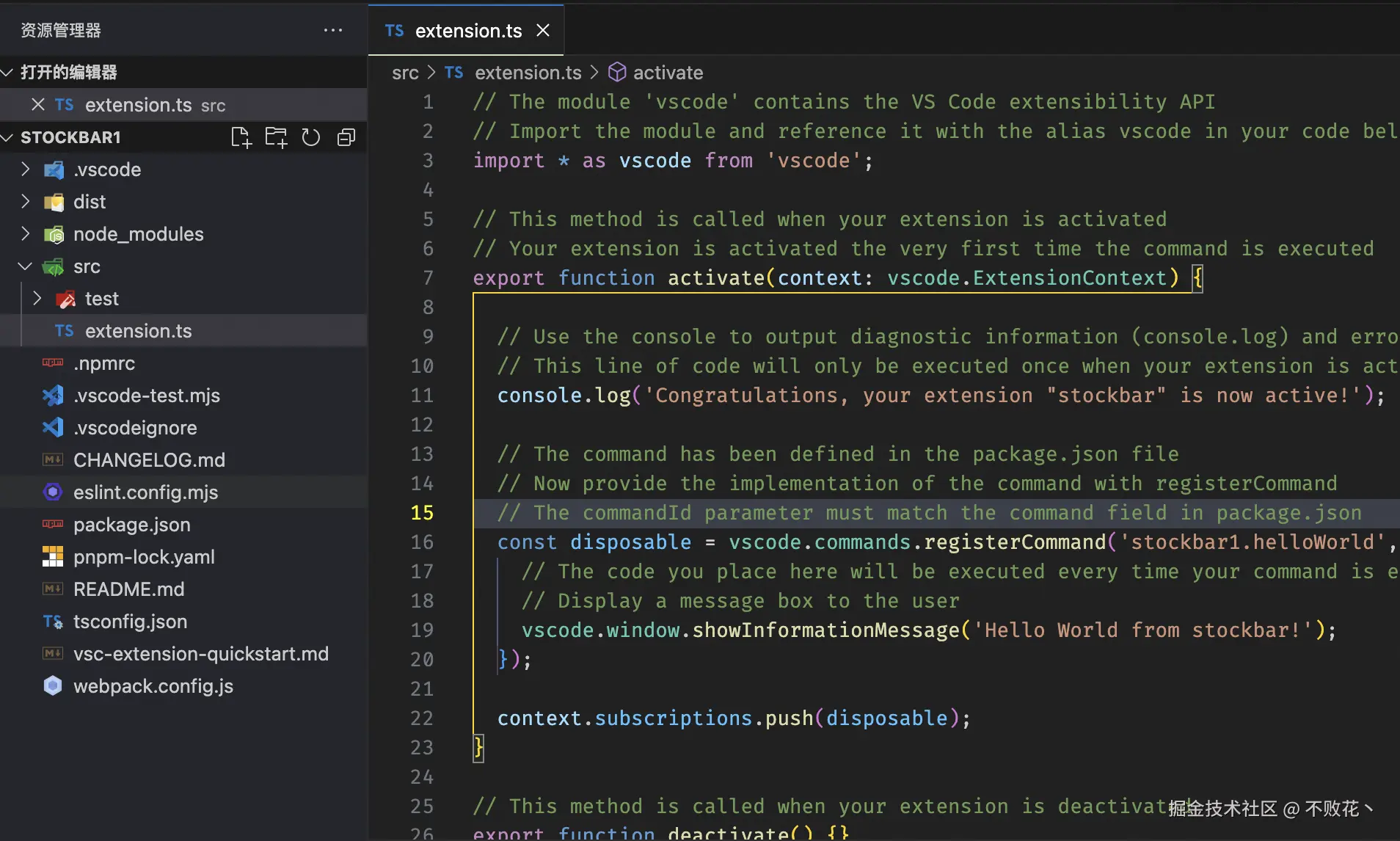Image resolution: width=1400 pixels, height=841 pixels.
Task: Open the webpack.config.js file
Action: [x=183, y=686]
